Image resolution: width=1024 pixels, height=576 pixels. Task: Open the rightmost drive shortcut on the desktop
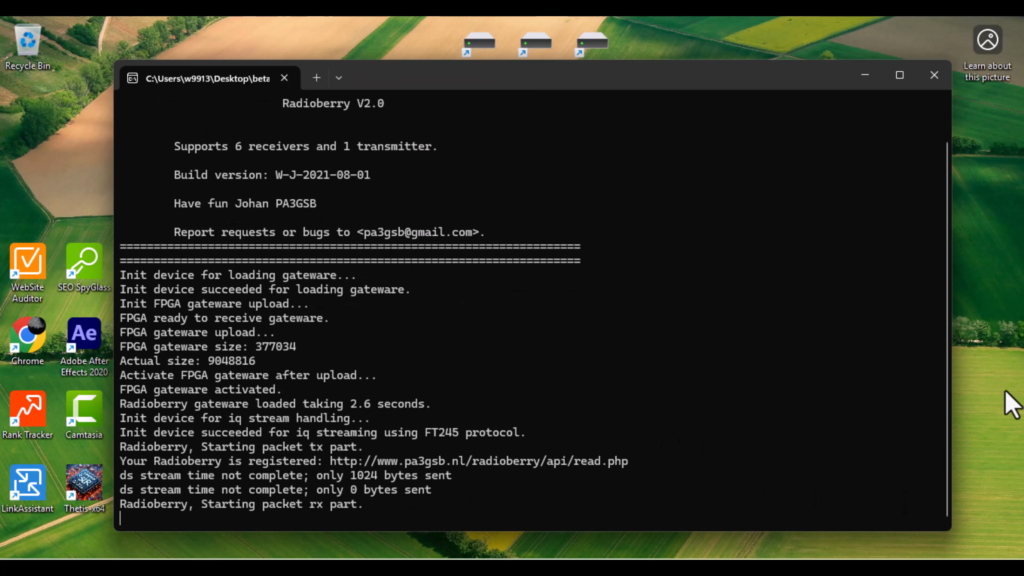[x=590, y=40]
